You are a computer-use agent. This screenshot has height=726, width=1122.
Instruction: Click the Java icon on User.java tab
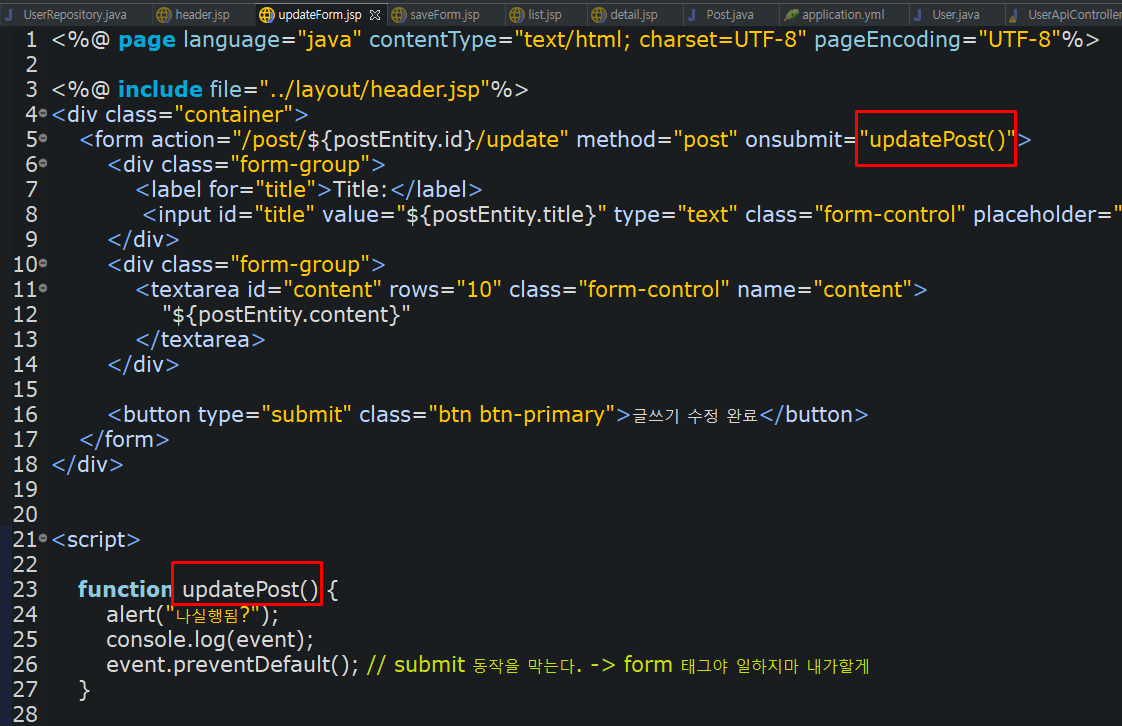tap(916, 14)
